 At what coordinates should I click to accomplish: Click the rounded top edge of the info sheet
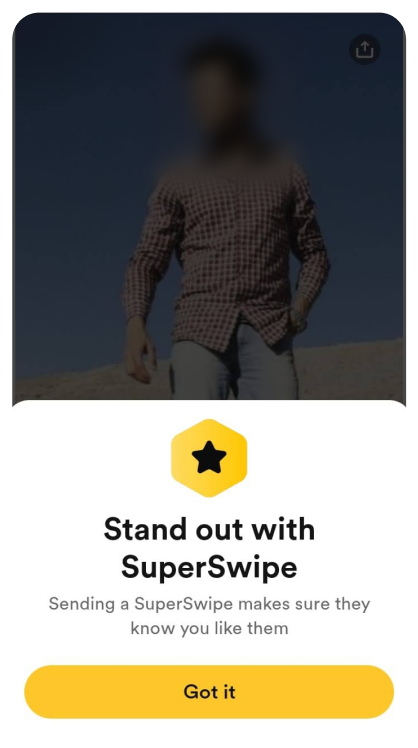click(209, 402)
